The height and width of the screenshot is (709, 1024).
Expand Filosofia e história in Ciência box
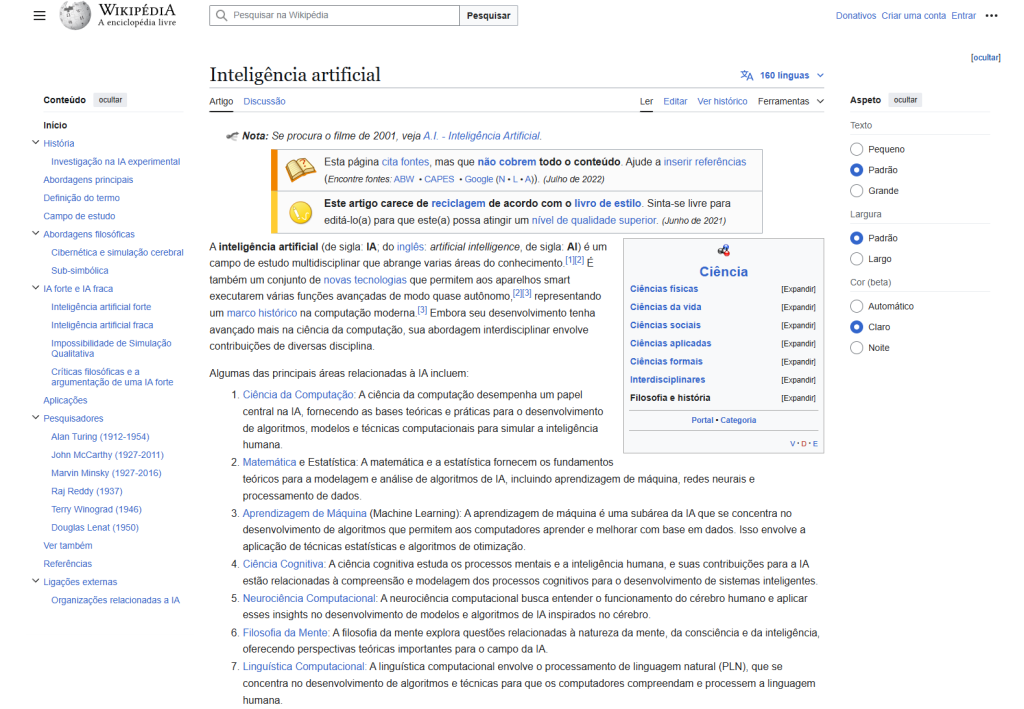click(798, 398)
